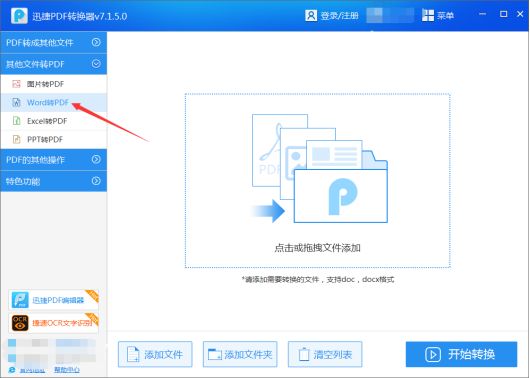Open the 菜单 menu label
Image resolution: width=530 pixels, height=378 pixels.
click(x=445, y=16)
